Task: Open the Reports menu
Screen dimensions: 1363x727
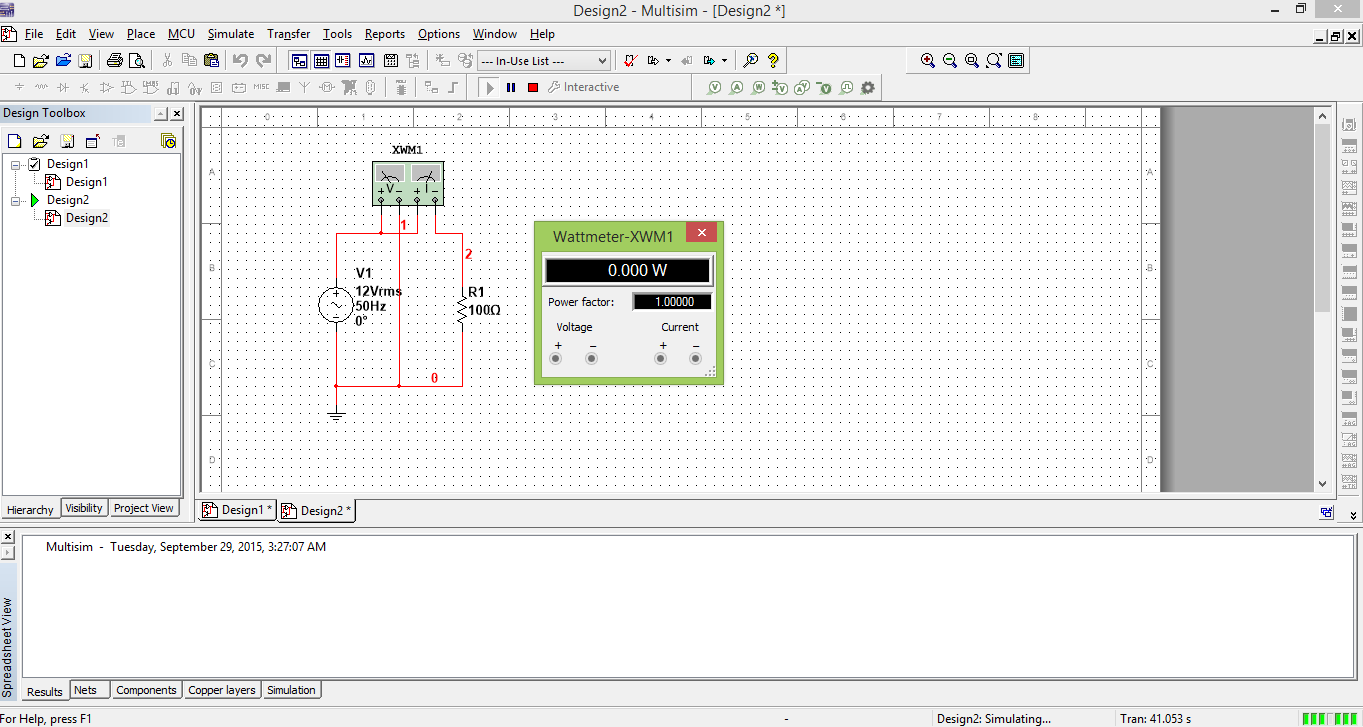Action: point(385,34)
